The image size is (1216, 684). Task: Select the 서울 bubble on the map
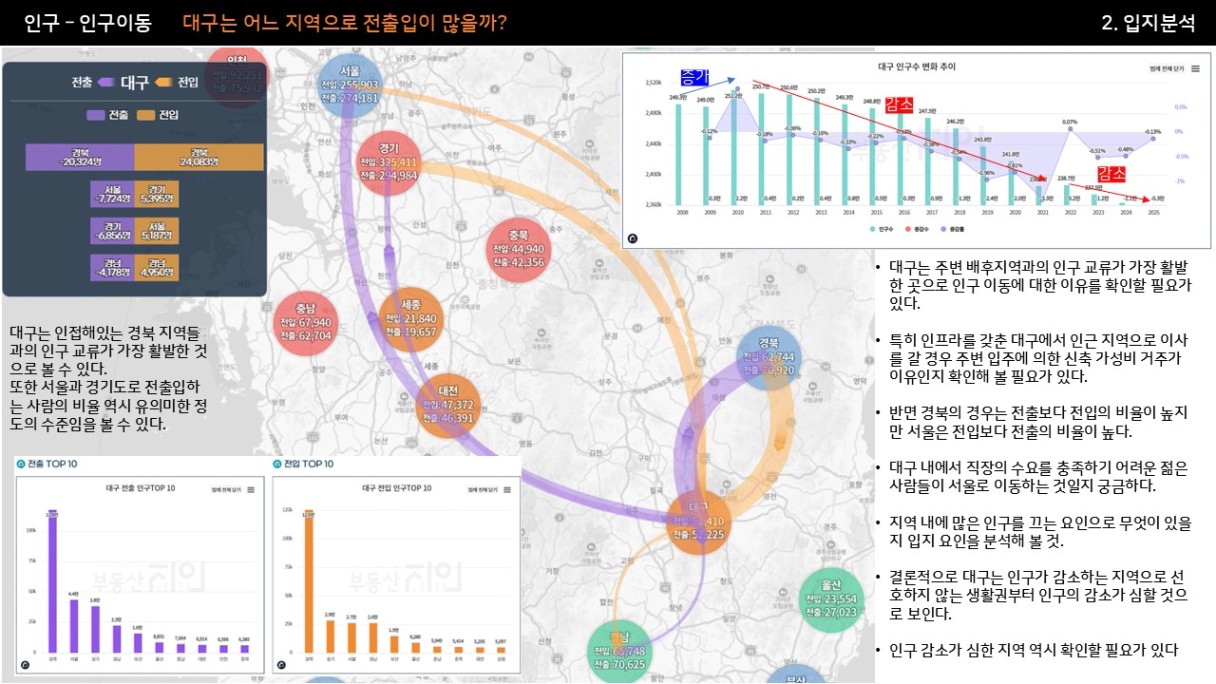pyautogui.click(x=349, y=85)
